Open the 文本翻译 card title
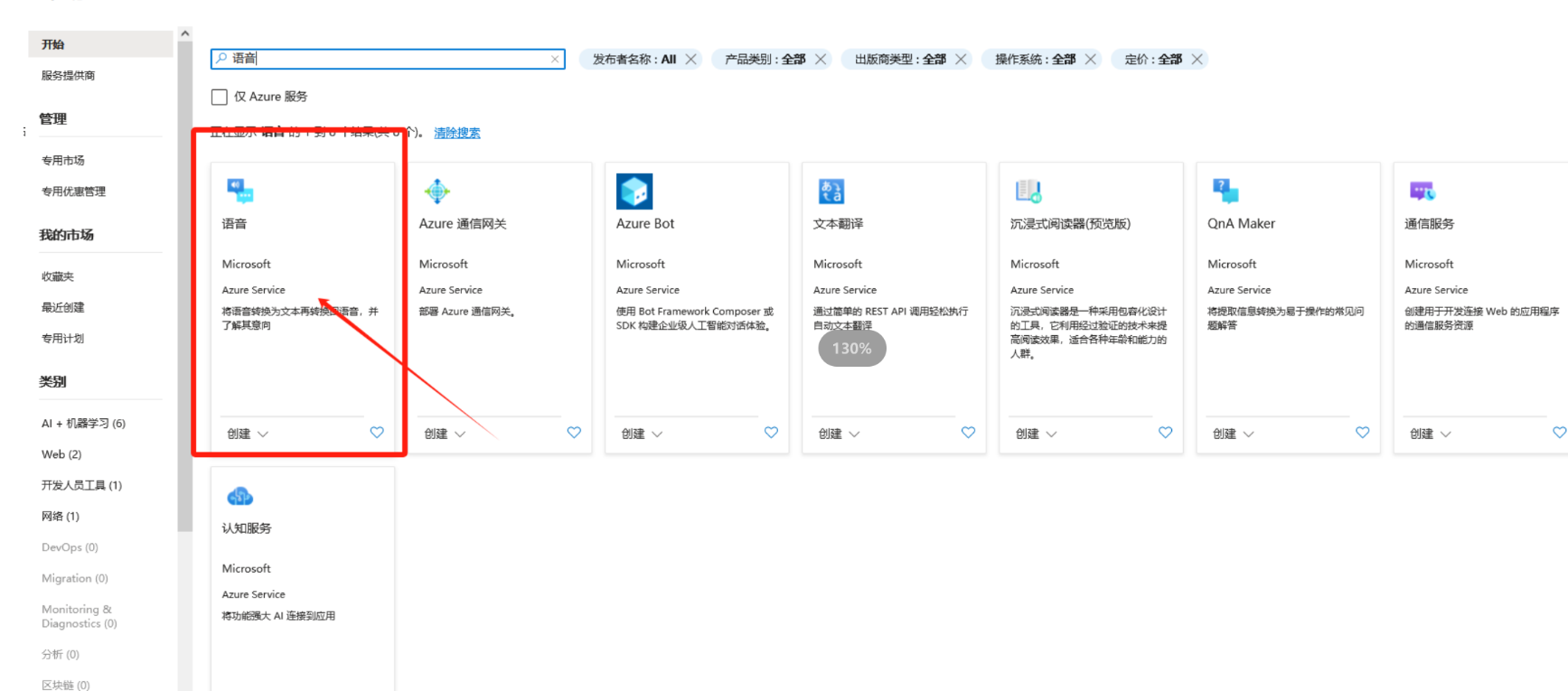1568x691 pixels. pyautogui.click(x=838, y=223)
